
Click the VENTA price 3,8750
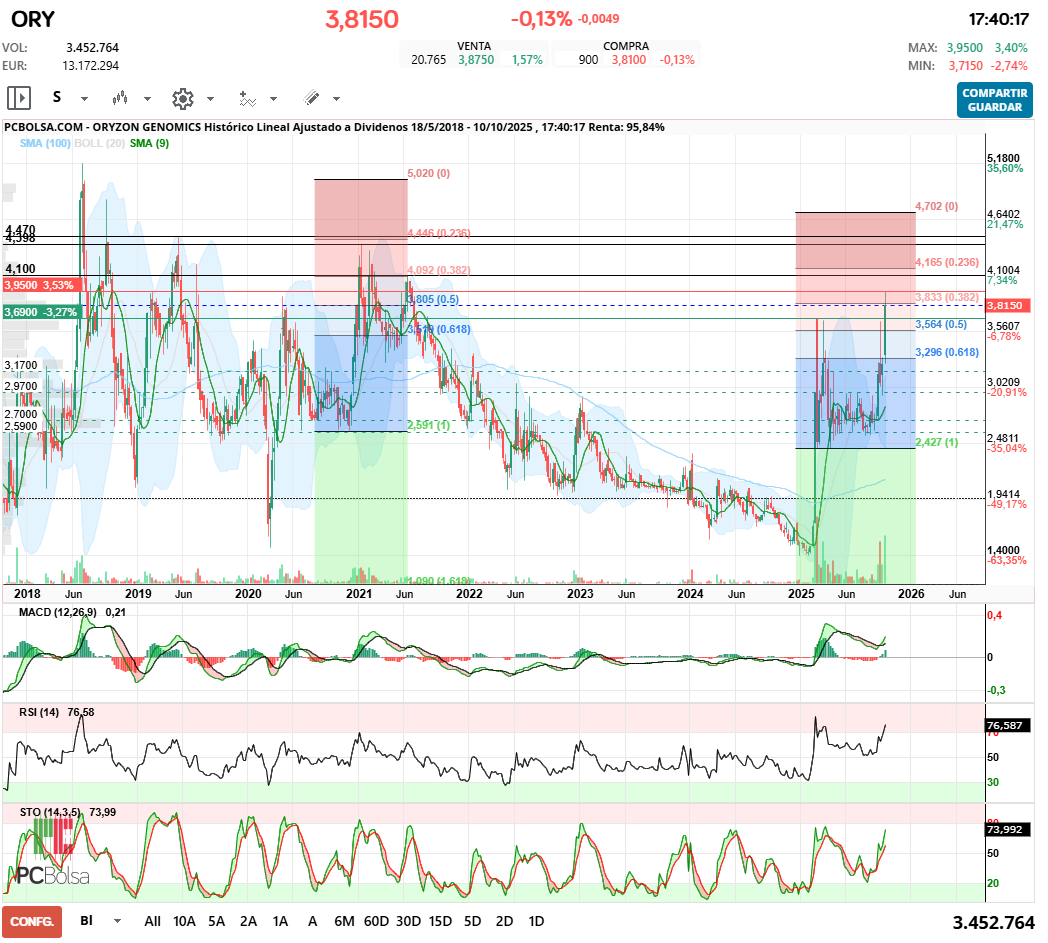tap(476, 59)
